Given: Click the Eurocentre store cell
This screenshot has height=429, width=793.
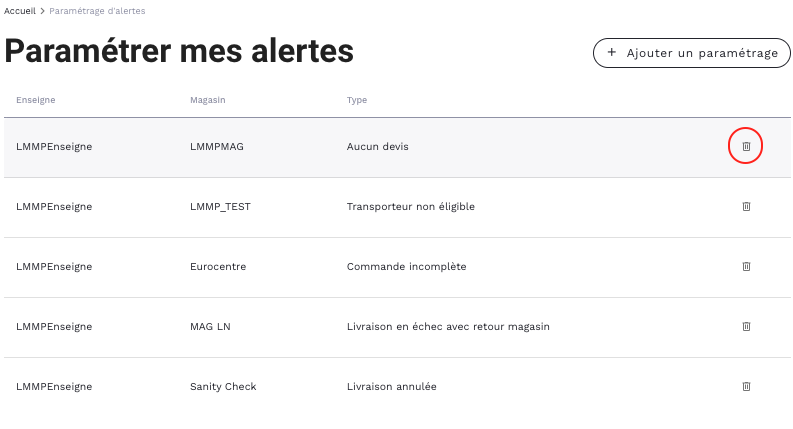Looking at the screenshot, I should [x=218, y=267].
